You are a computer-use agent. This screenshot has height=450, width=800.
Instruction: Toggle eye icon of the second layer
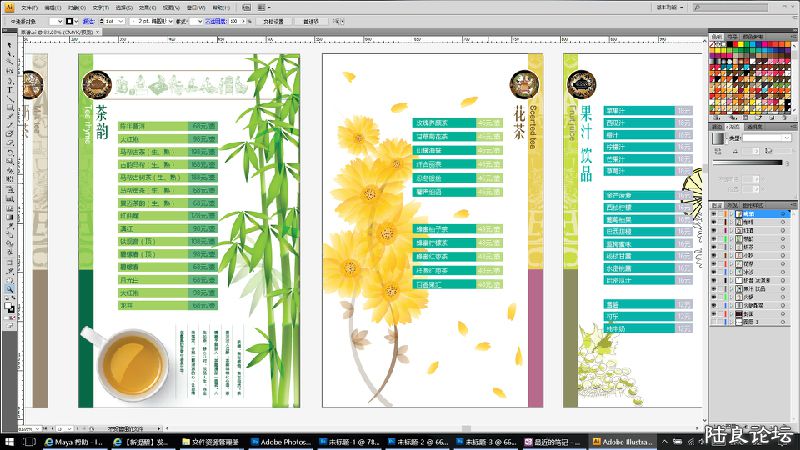pyautogui.click(x=714, y=223)
